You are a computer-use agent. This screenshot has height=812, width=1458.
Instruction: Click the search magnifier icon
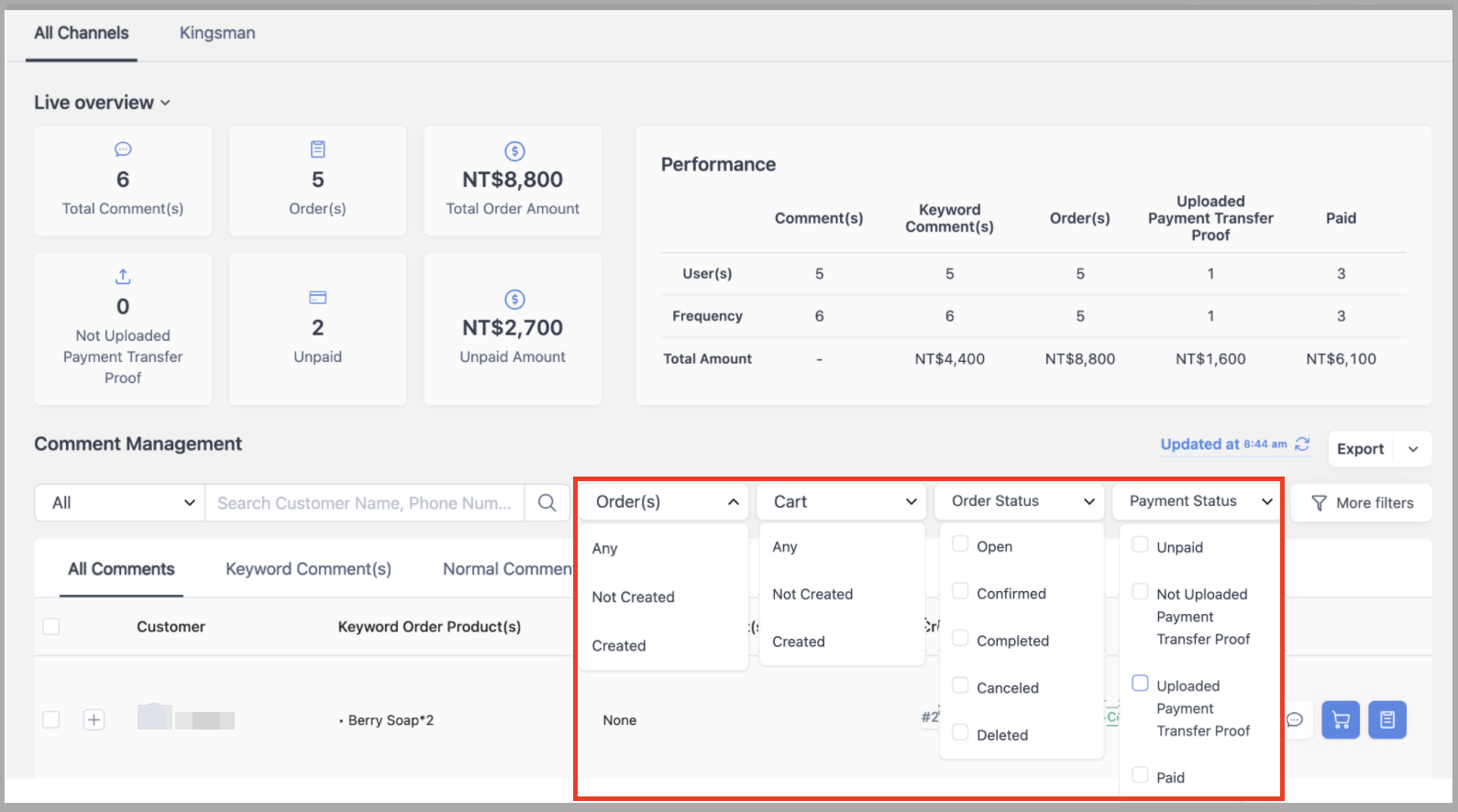(x=547, y=502)
